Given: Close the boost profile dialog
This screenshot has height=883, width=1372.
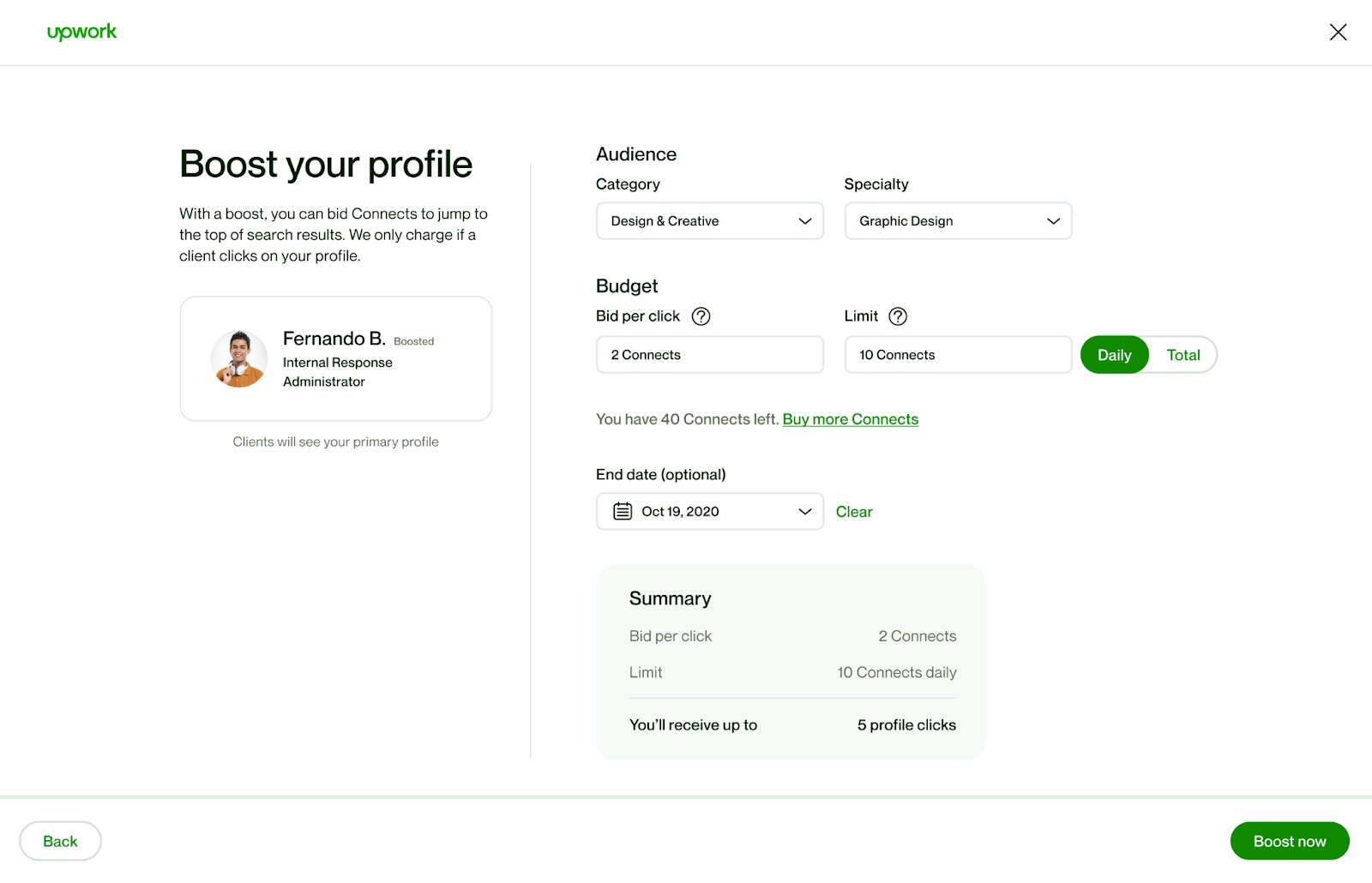Looking at the screenshot, I should tap(1338, 33).
